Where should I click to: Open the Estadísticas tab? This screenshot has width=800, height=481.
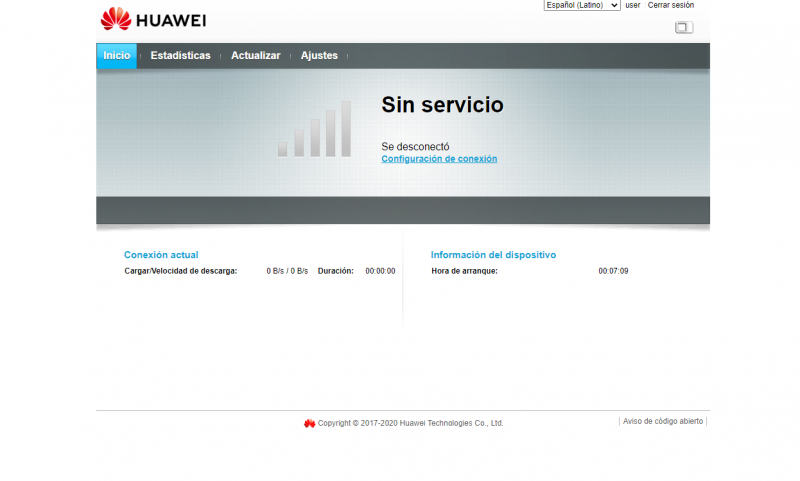[180, 56]
